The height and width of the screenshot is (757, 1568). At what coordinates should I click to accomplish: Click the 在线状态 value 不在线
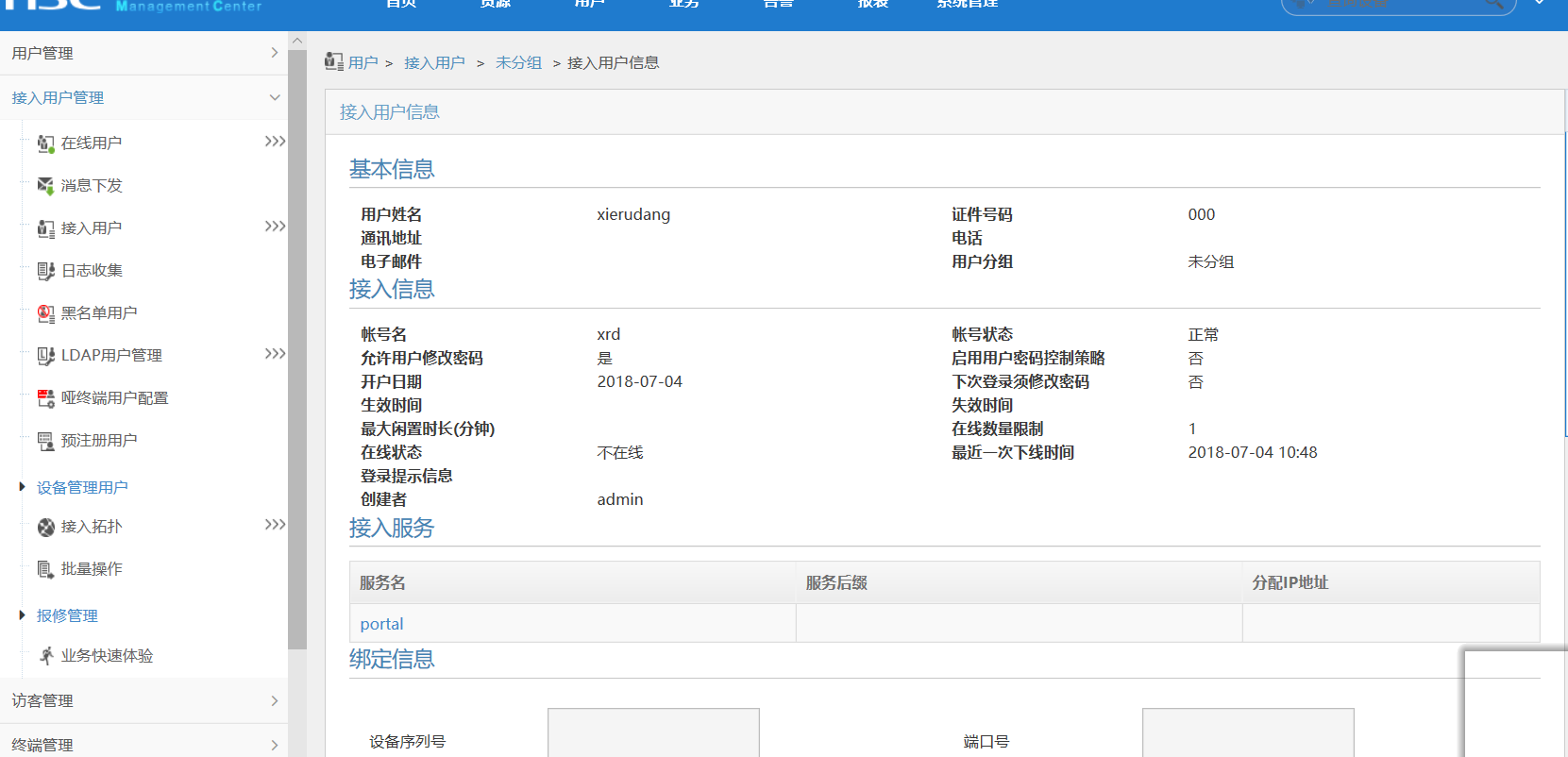click(x=620, y=452)
